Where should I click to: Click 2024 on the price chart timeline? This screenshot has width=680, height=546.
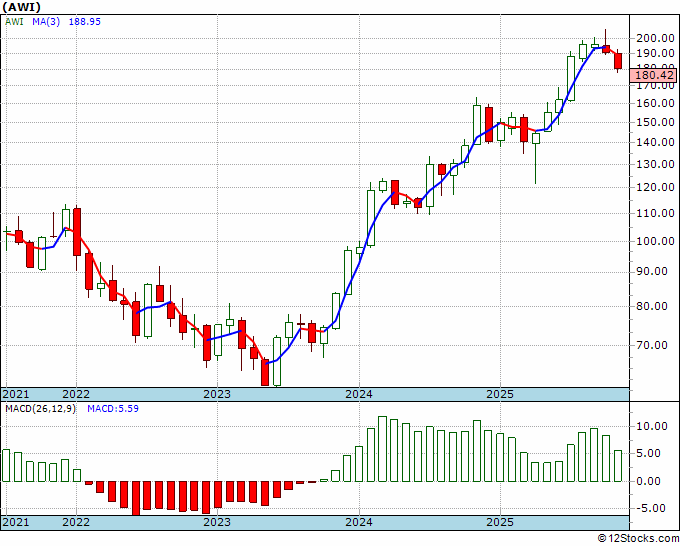(x=359, y=394)
